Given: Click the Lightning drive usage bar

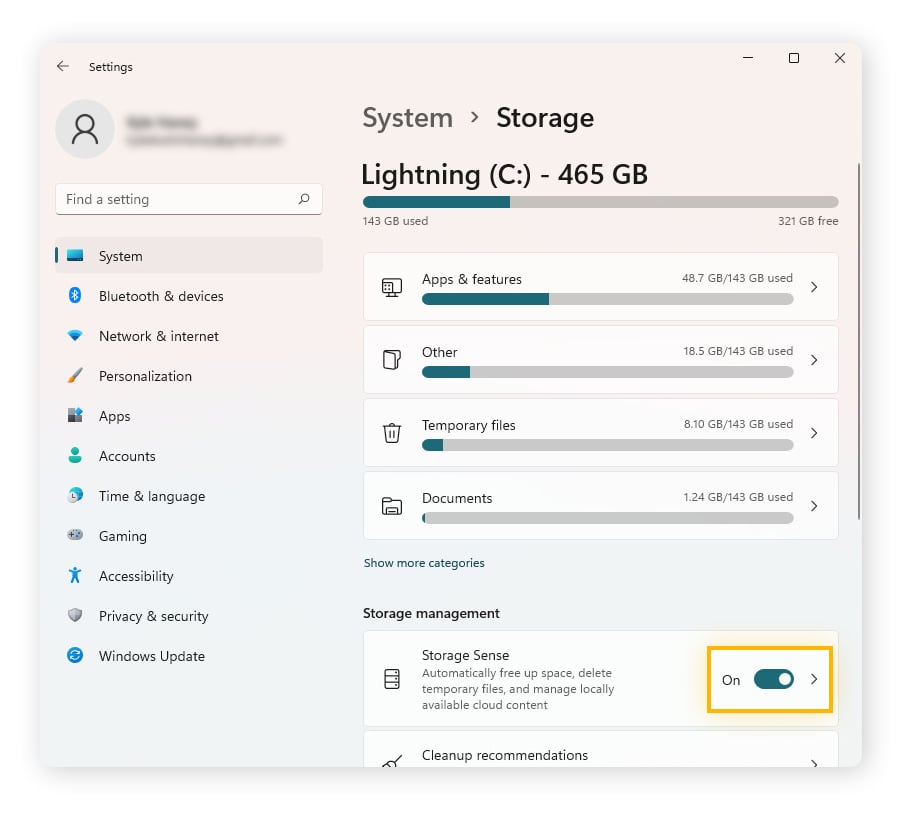Looking at the screenshot, I should (x=600, y=201).
